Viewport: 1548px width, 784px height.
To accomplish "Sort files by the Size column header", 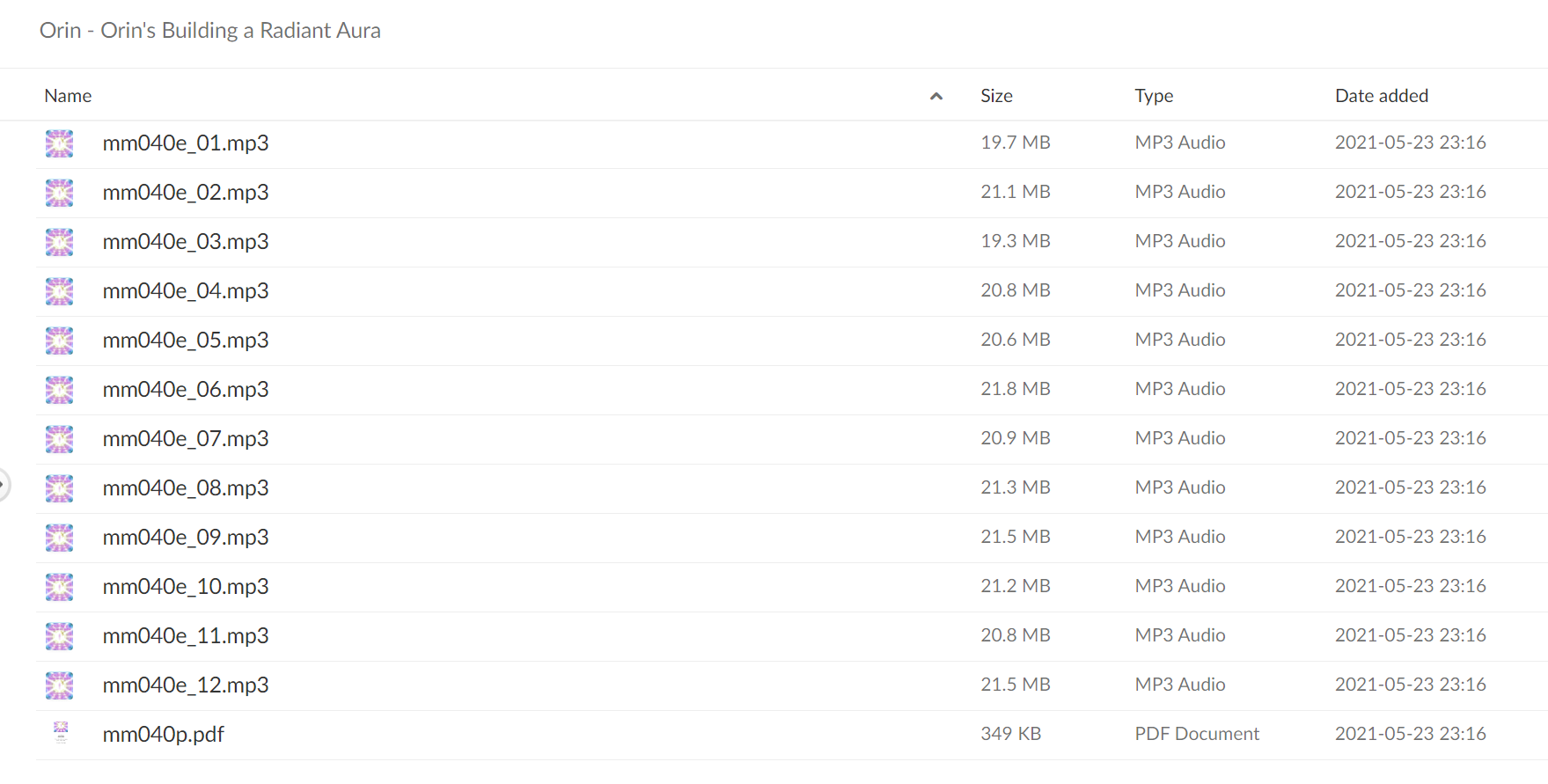I will click(997, 96).
